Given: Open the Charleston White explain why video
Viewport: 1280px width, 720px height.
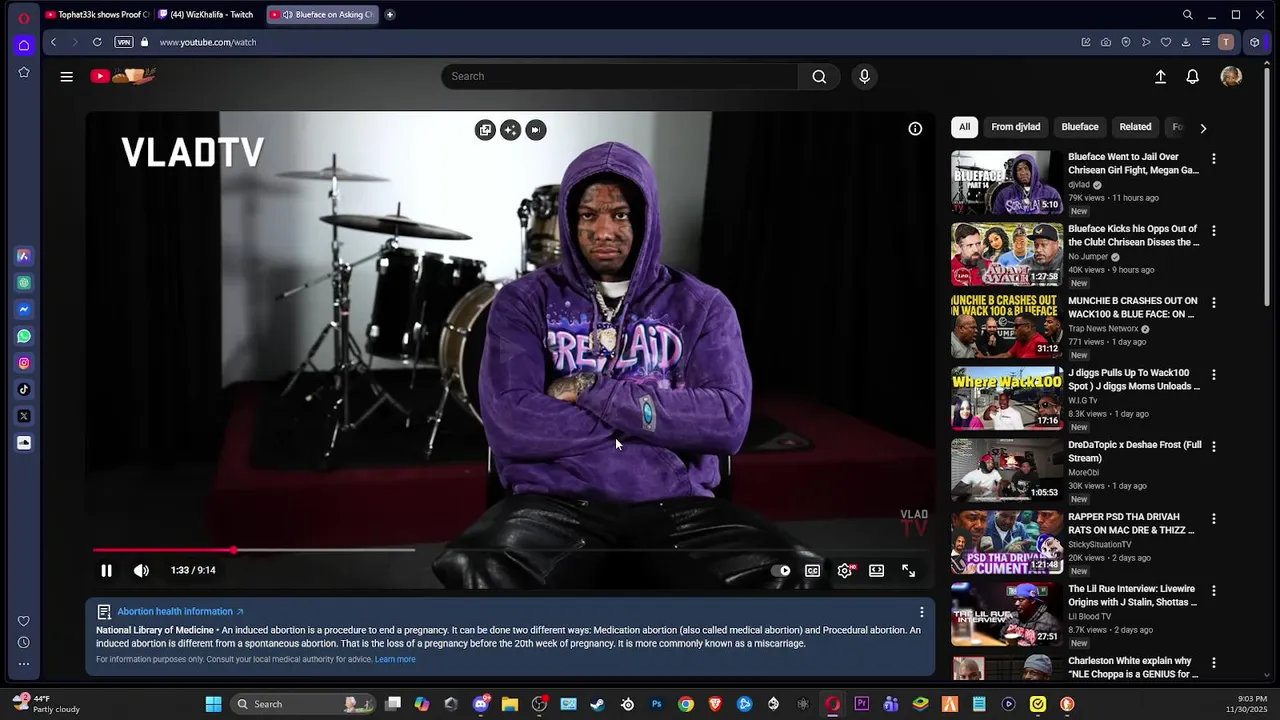Looking at the screenshot, I should 1133,667.
